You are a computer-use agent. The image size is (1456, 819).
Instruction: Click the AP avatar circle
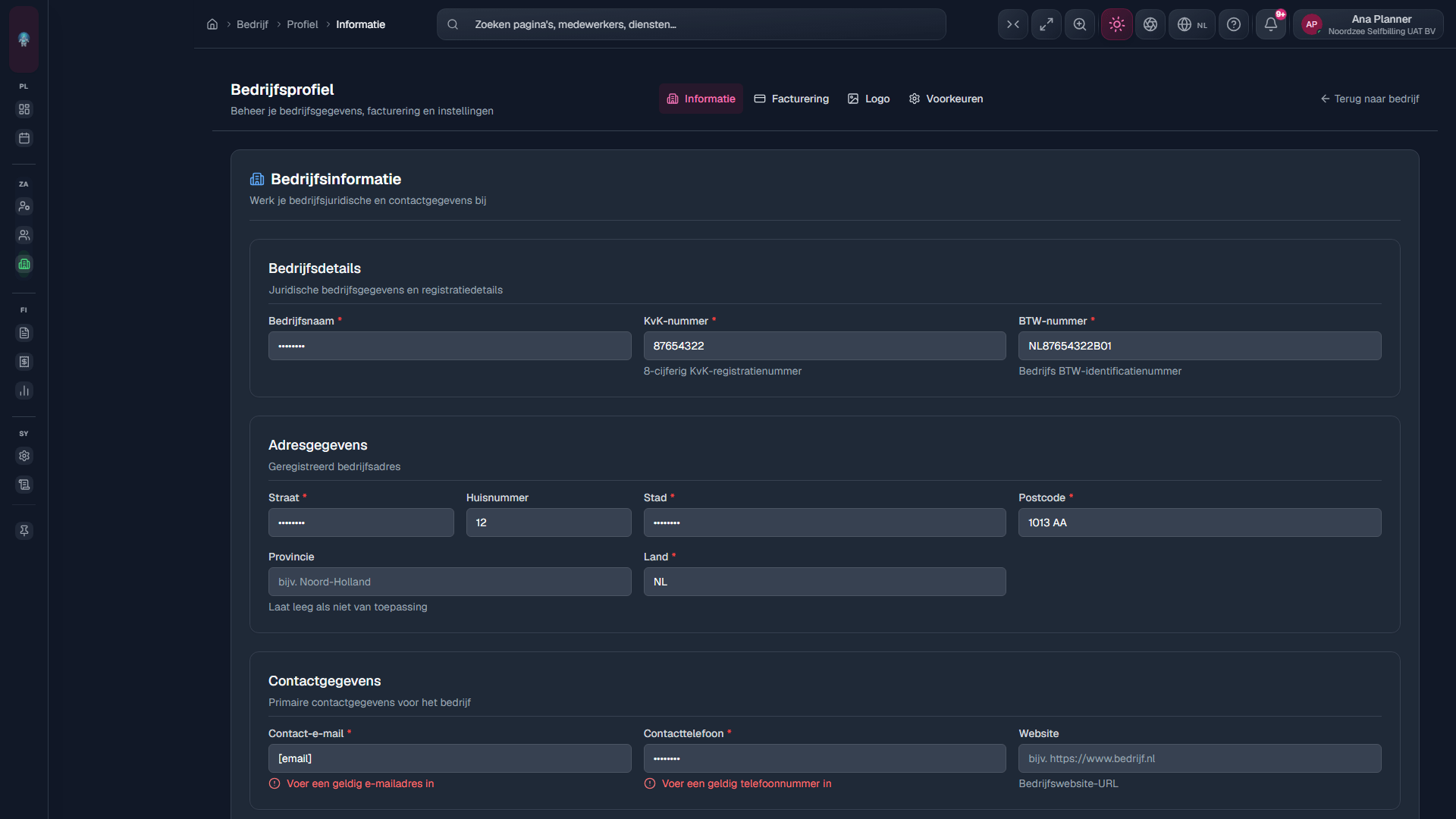pos(1311,24)
